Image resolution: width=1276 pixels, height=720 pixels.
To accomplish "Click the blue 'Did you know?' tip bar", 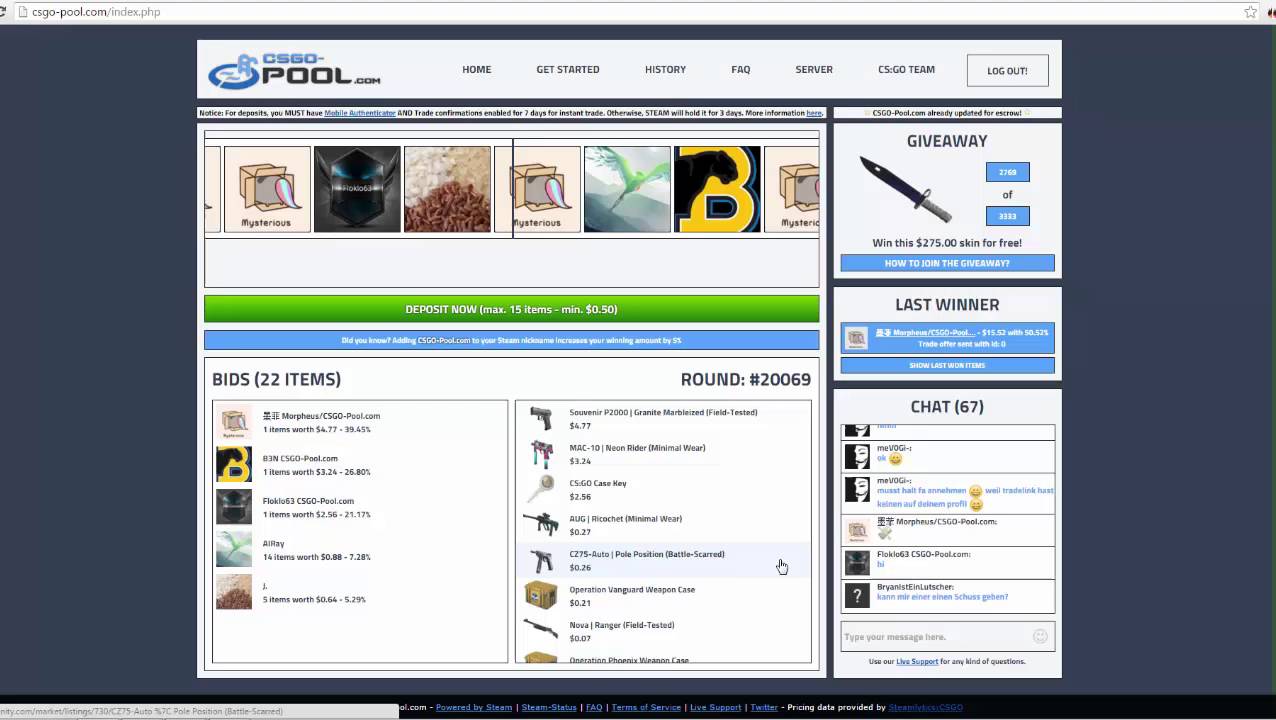I will point(511,340).
